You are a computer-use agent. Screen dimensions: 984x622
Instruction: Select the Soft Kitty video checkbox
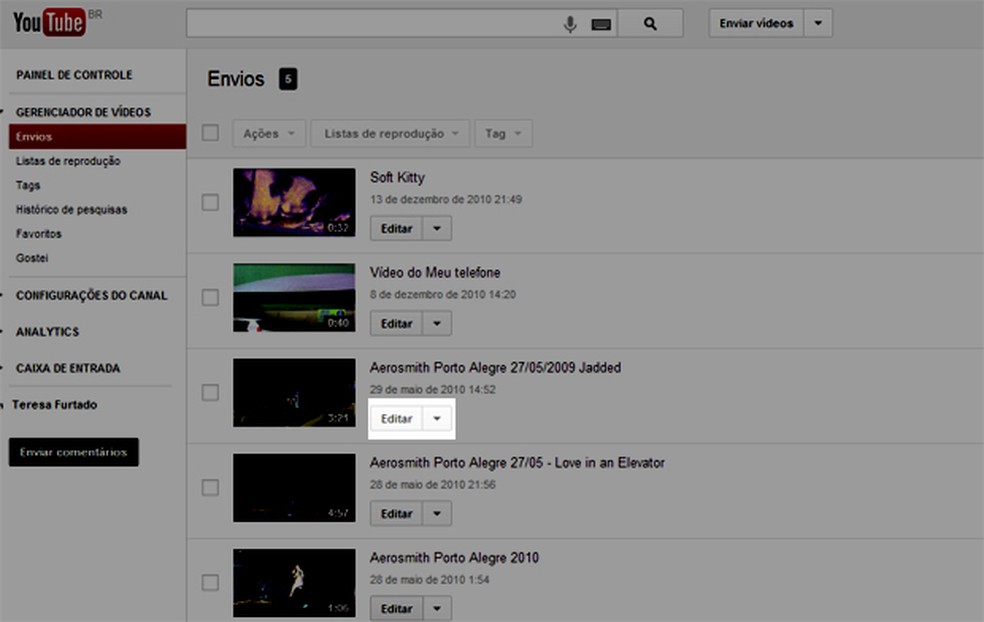(x=210, y=202)
